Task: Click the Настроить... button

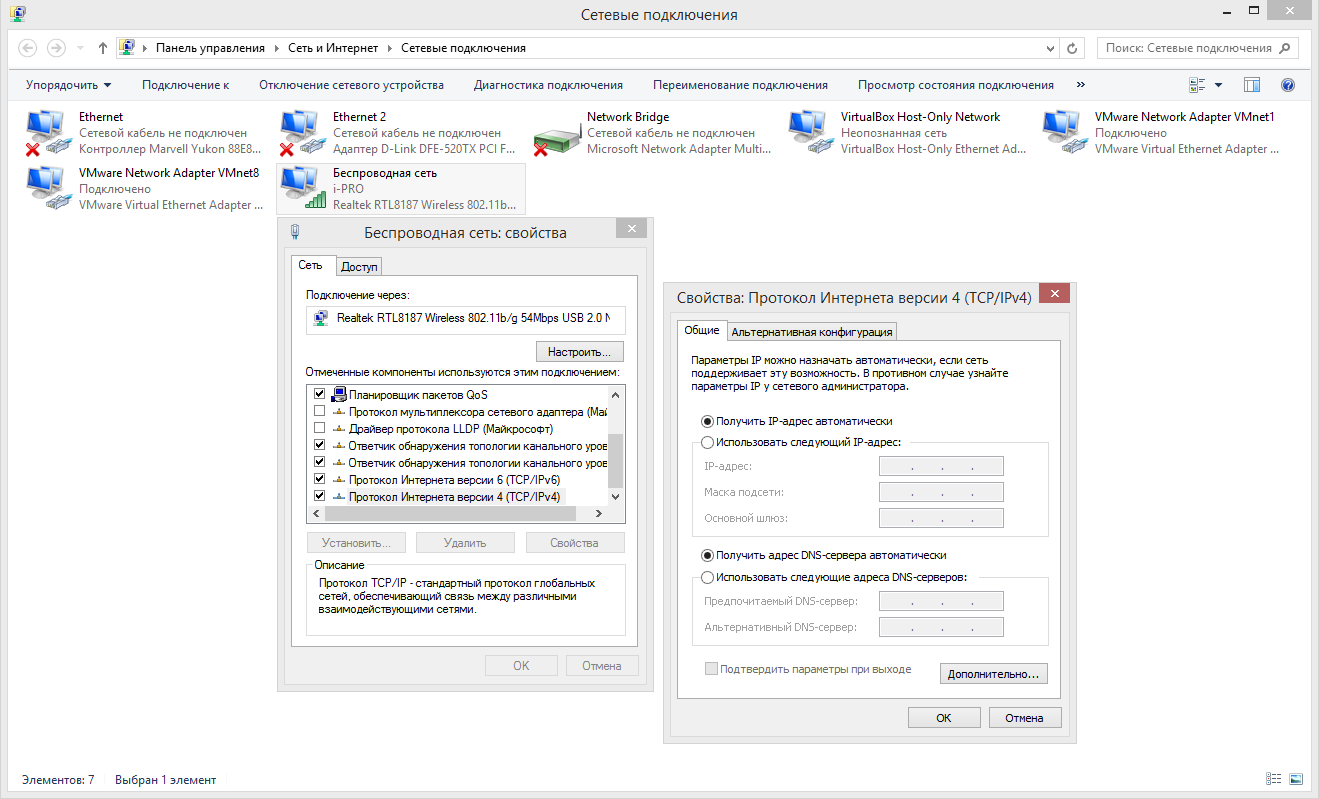Action: [580, 352]
